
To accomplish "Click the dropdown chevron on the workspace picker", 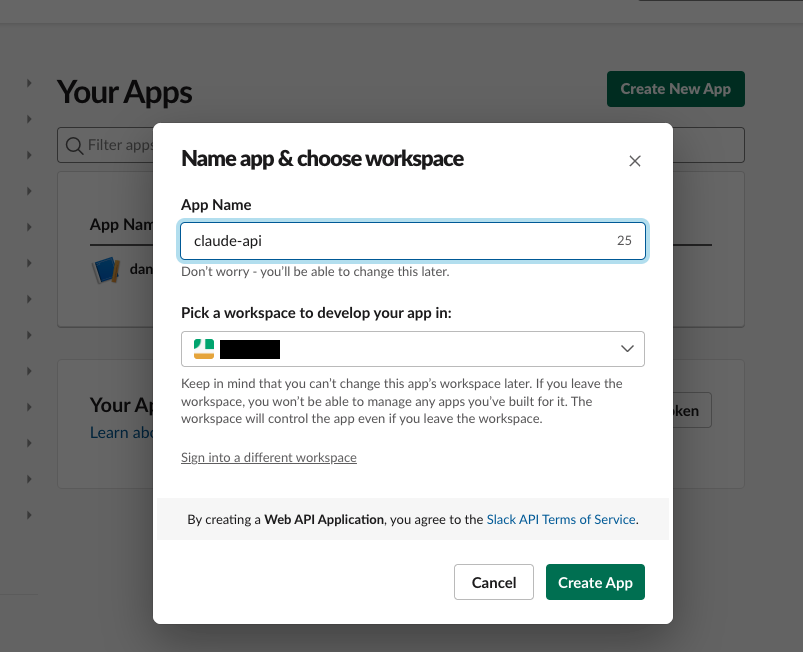I will [627, 348].
